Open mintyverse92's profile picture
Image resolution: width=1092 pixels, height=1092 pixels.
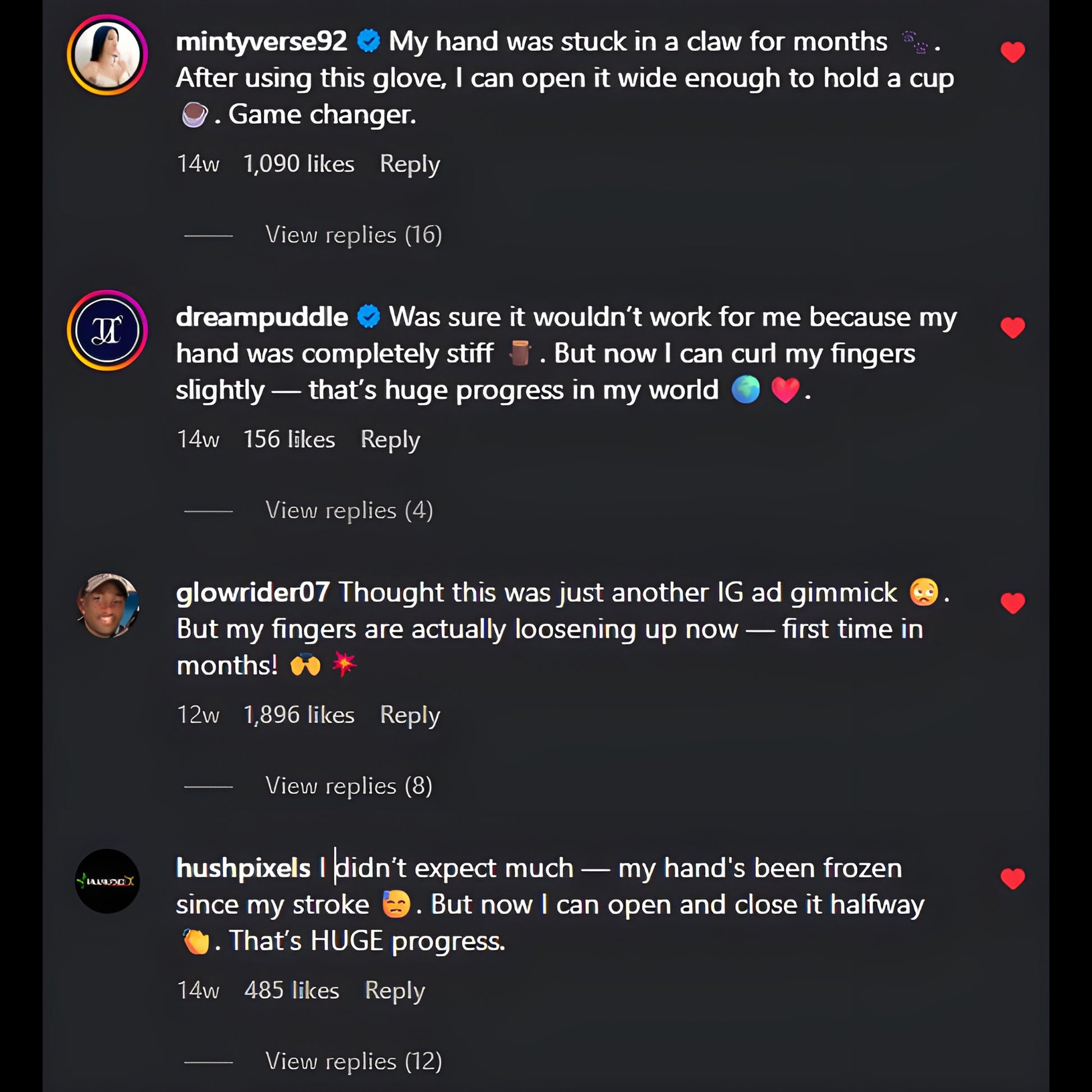[x=107, y=55]
